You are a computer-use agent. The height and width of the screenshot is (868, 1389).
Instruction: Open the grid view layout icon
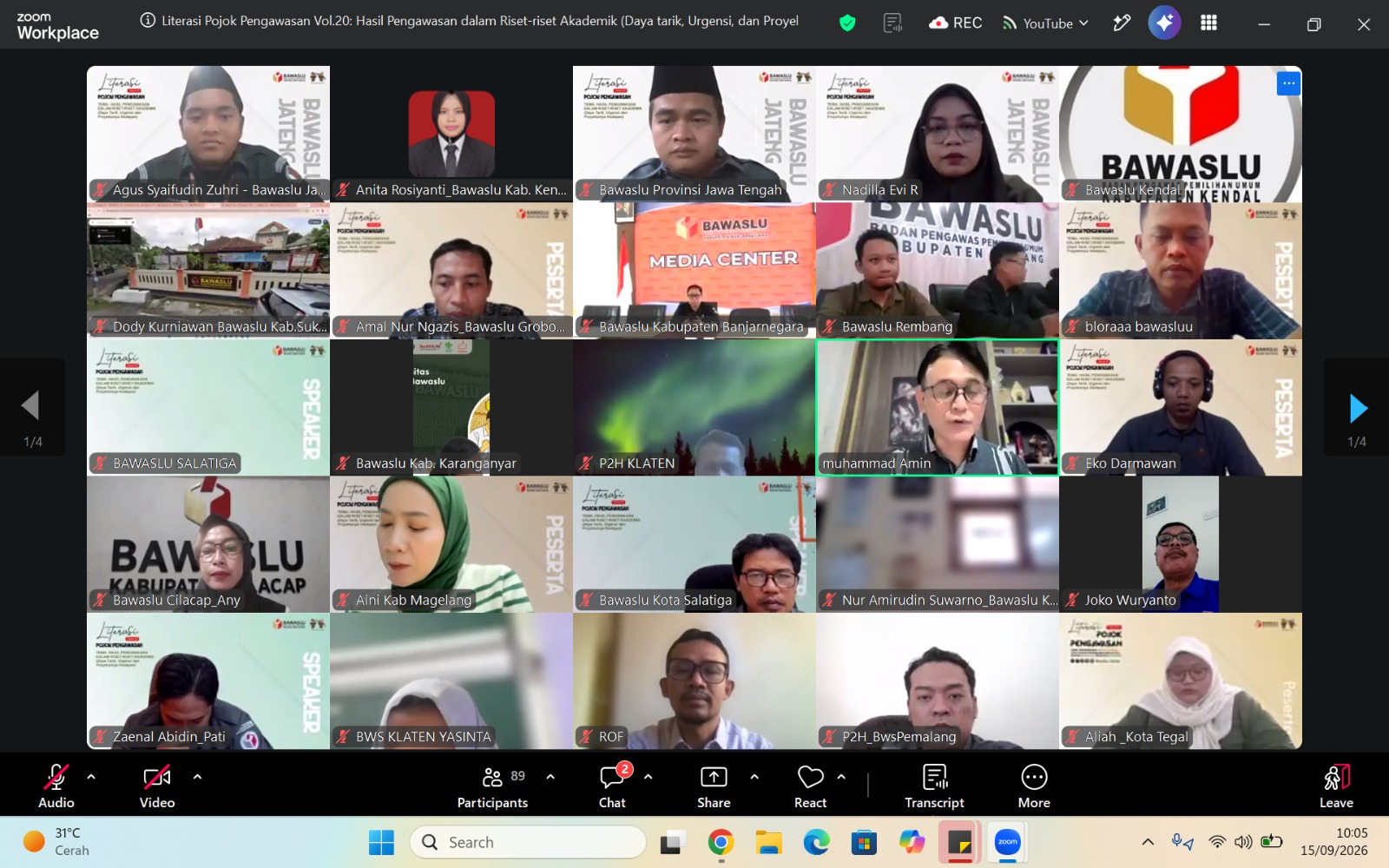[1208, 23]
